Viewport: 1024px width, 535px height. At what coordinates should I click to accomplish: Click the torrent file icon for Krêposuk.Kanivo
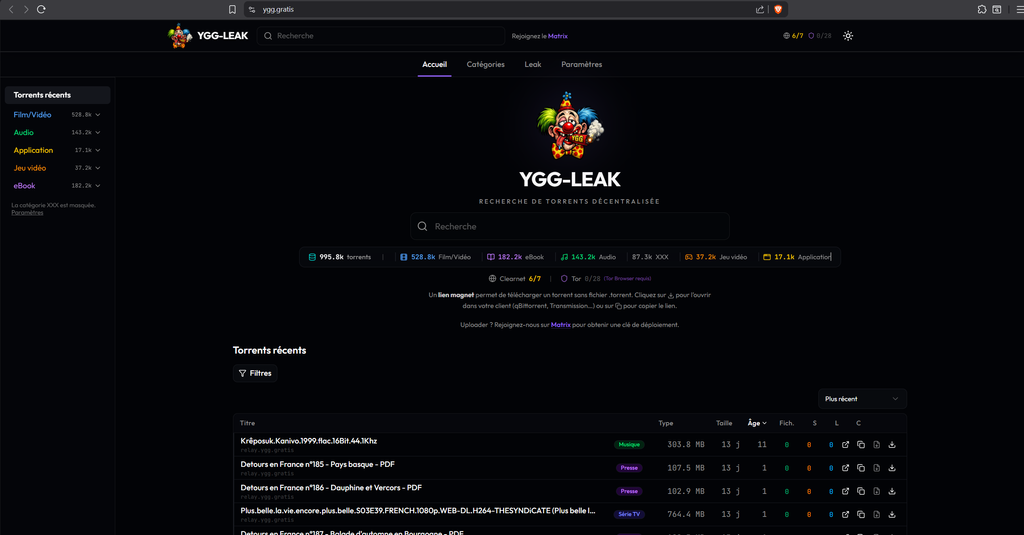(876, 445)
